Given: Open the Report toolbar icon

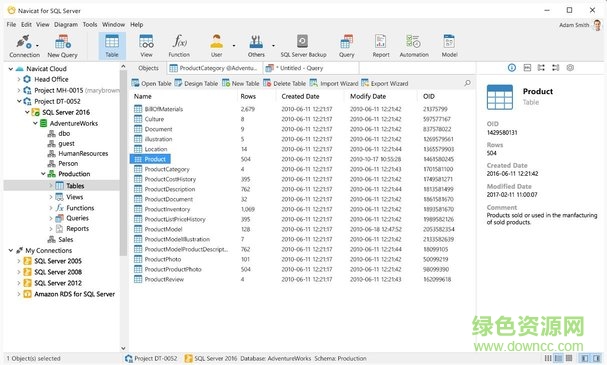Looking at the screenshot, I should tap(381, 46).
